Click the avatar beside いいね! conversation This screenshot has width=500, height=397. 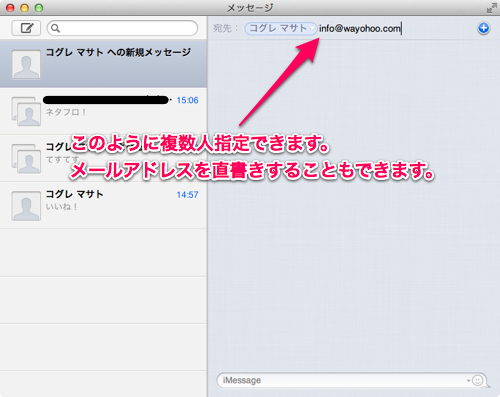point(26,206)
